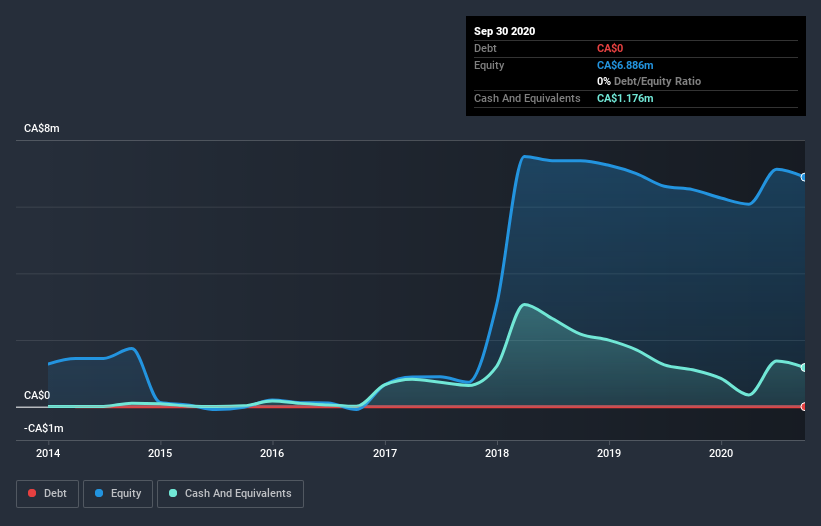
Task: Click the 2017 x-axis label
Action: pyautogui.click(x=385, y=453)
